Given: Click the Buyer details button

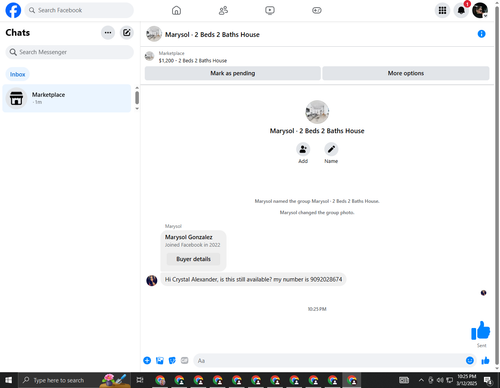Looking at the screenshot, I should tap(193, 259).
